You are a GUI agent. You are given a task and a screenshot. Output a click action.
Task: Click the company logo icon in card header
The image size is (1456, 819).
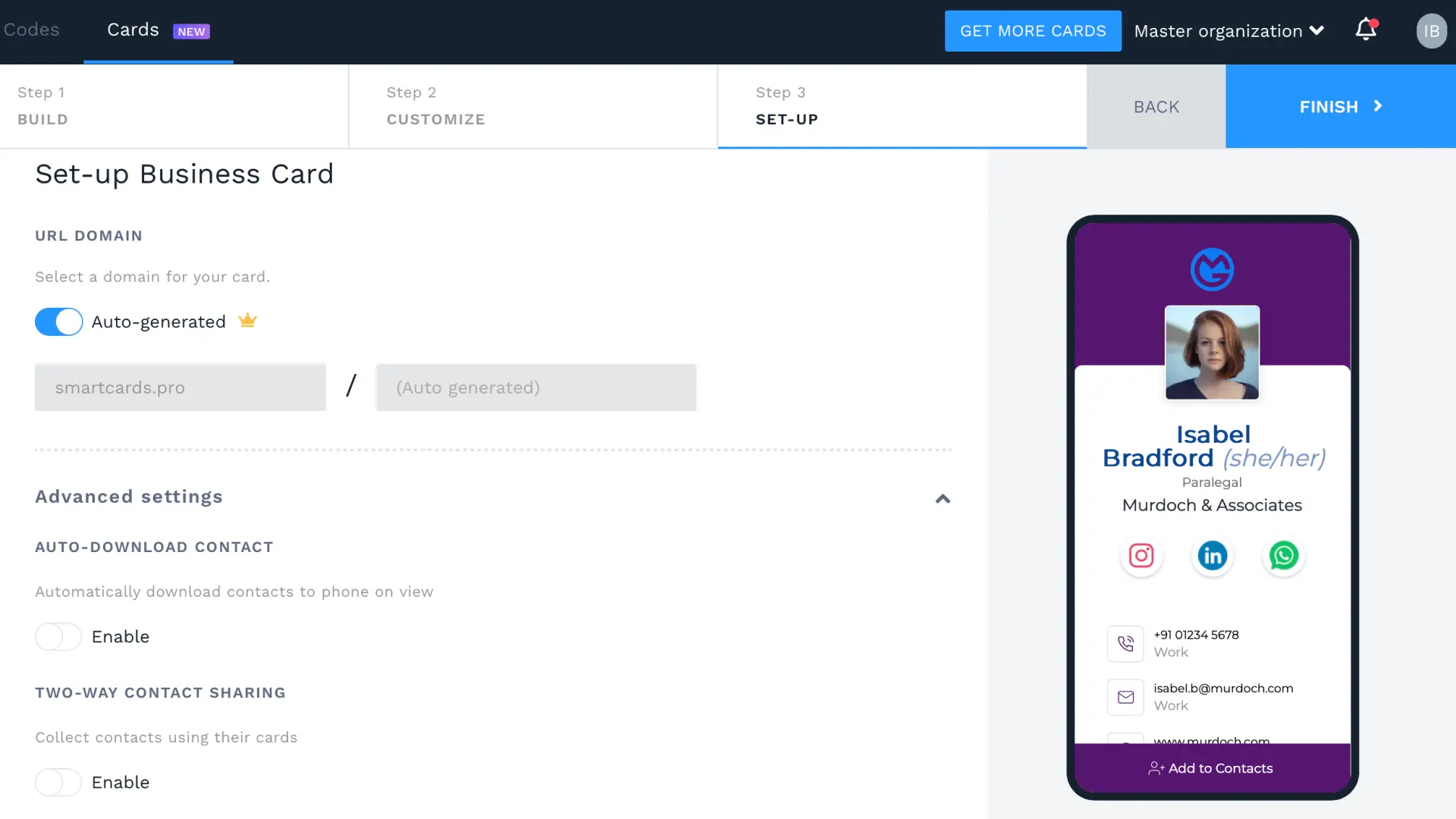1212,269
